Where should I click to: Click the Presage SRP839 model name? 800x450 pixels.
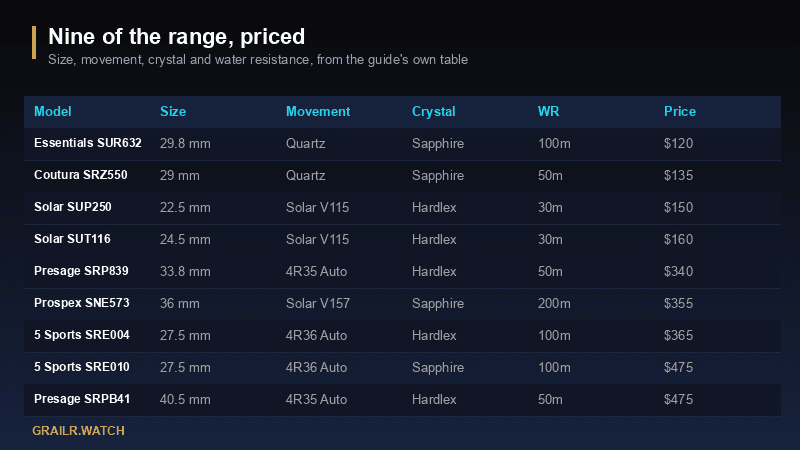81,271
